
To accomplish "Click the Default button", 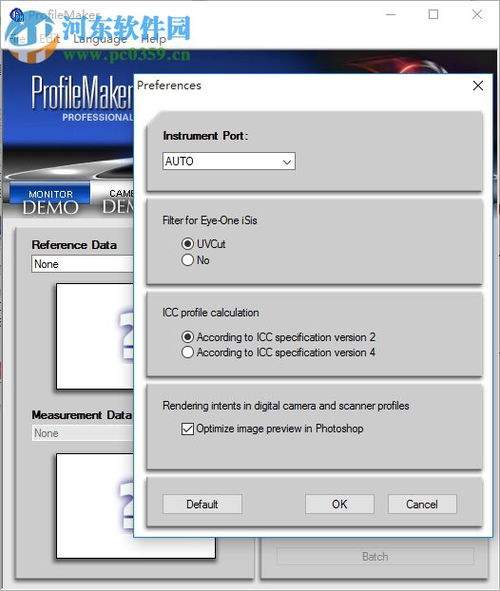I will [x=202, y=504].
